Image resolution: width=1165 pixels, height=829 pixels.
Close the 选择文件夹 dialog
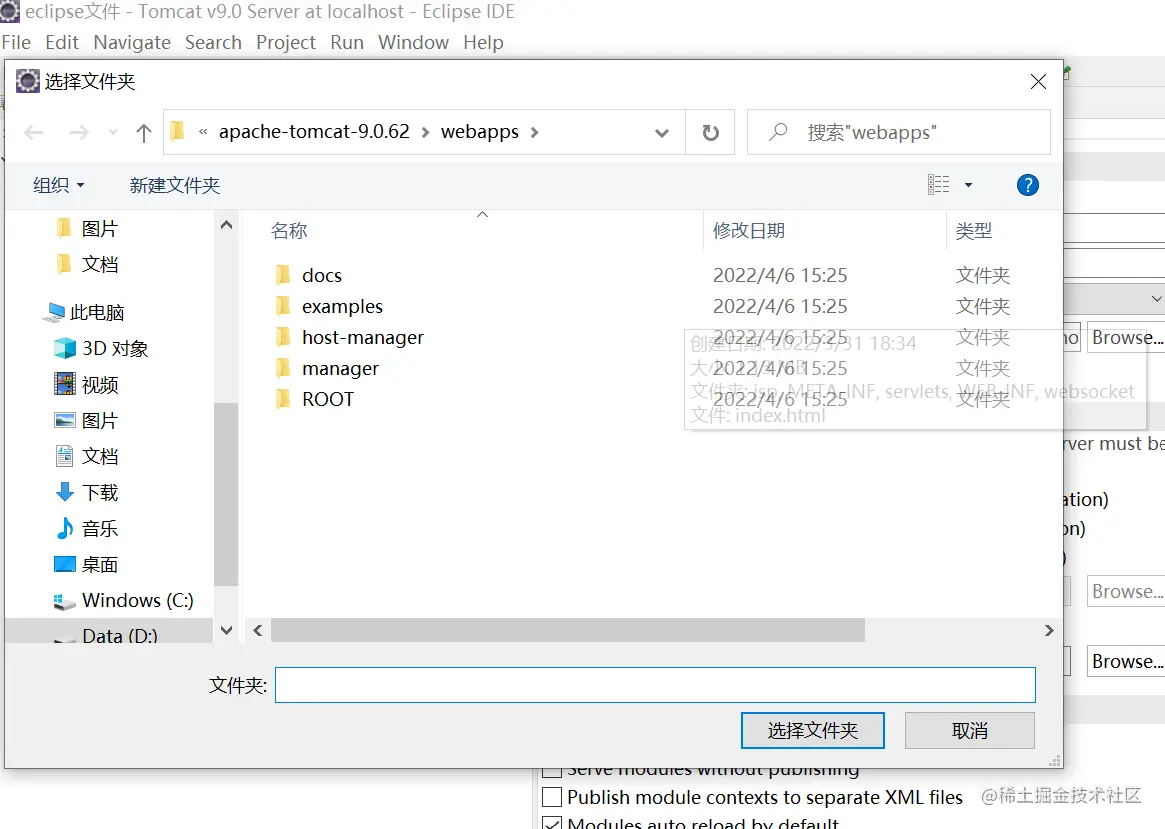tap(1039, 81)
